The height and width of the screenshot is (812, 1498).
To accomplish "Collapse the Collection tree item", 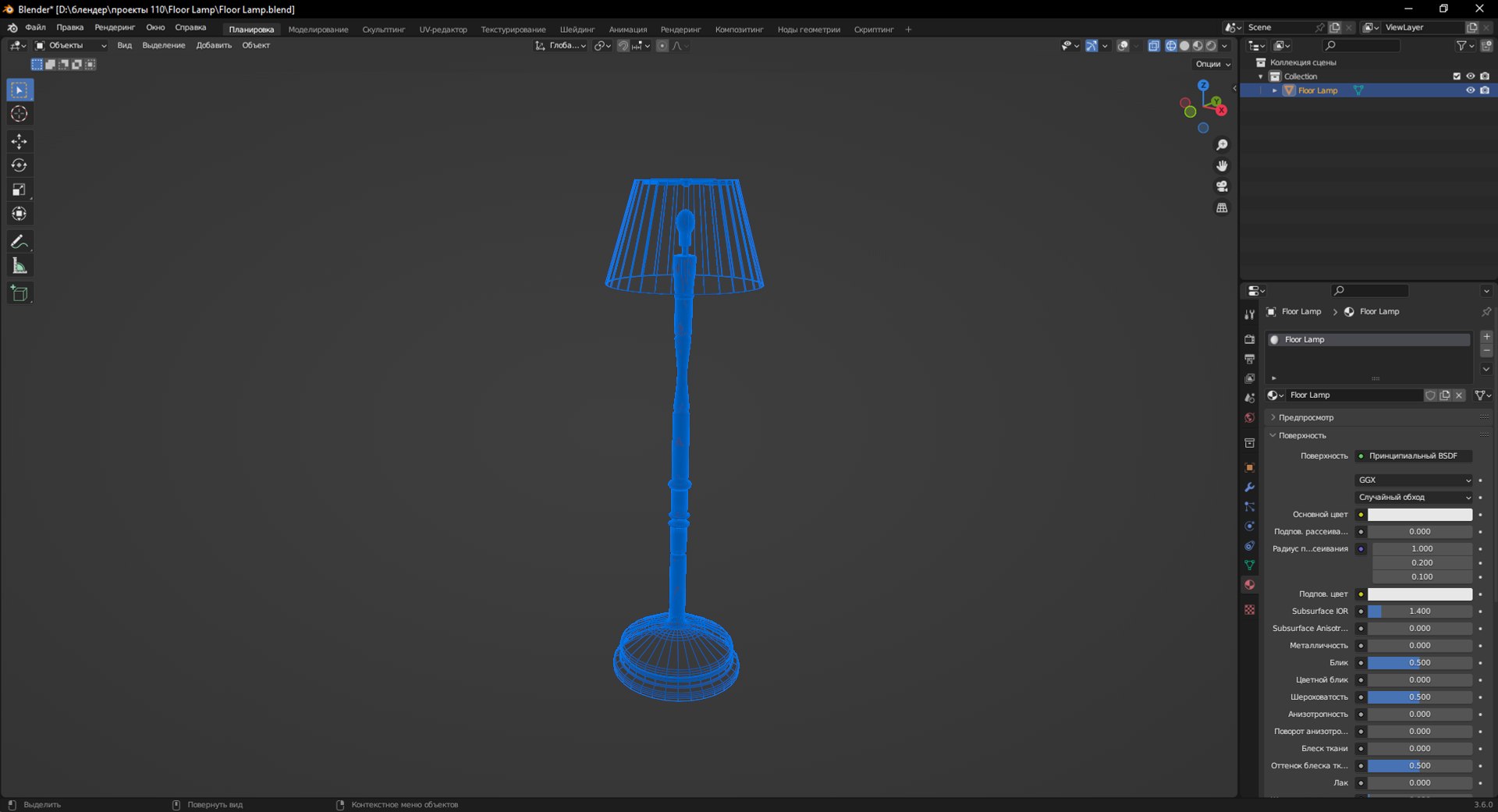I will coord(1261,76).
